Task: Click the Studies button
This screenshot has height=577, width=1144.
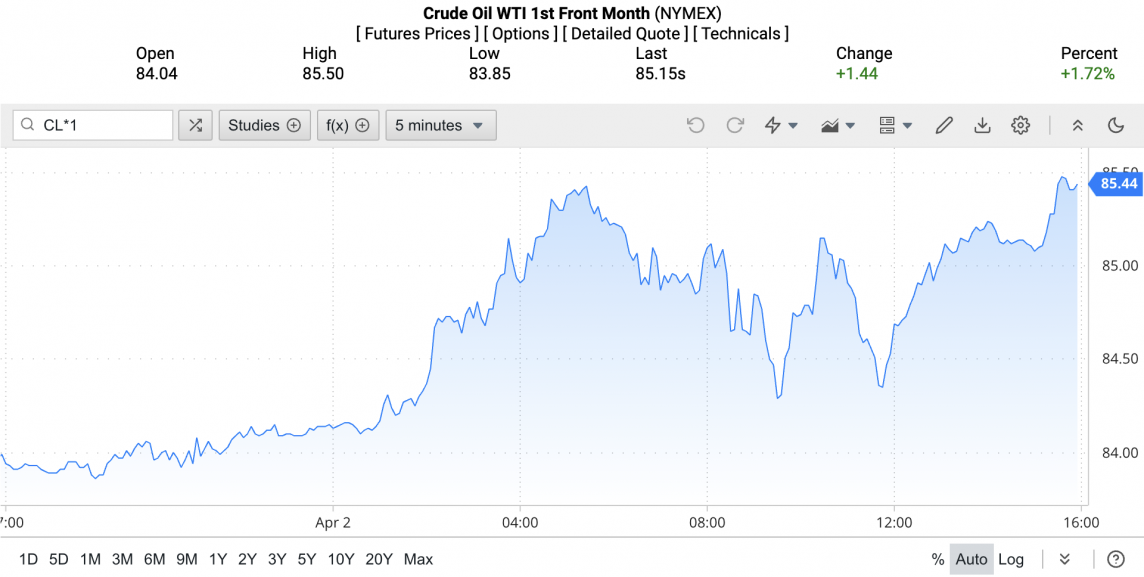Action: pos(264,125)
